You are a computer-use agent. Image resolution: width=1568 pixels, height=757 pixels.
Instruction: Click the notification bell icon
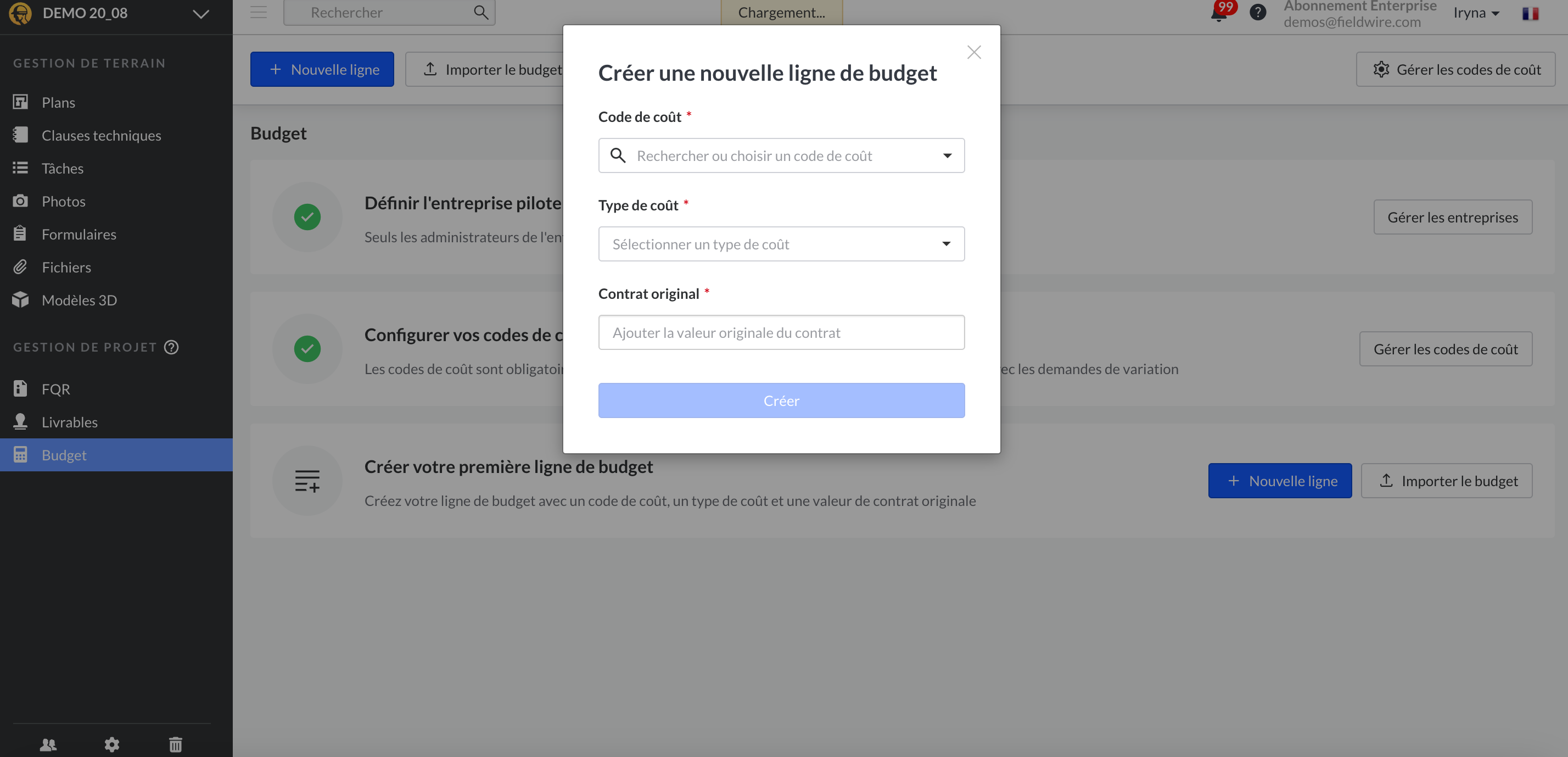[1219, 13]
